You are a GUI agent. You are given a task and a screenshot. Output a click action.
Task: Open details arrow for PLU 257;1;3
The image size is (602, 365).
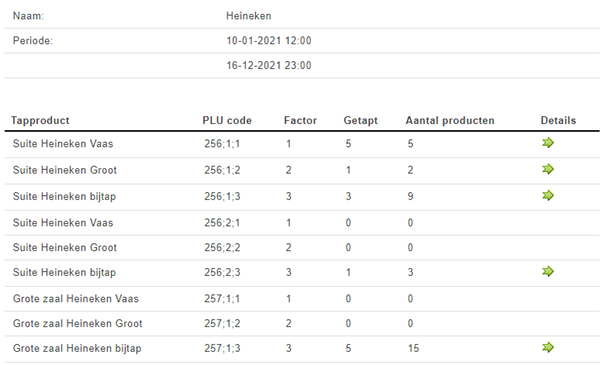(548, 348)
